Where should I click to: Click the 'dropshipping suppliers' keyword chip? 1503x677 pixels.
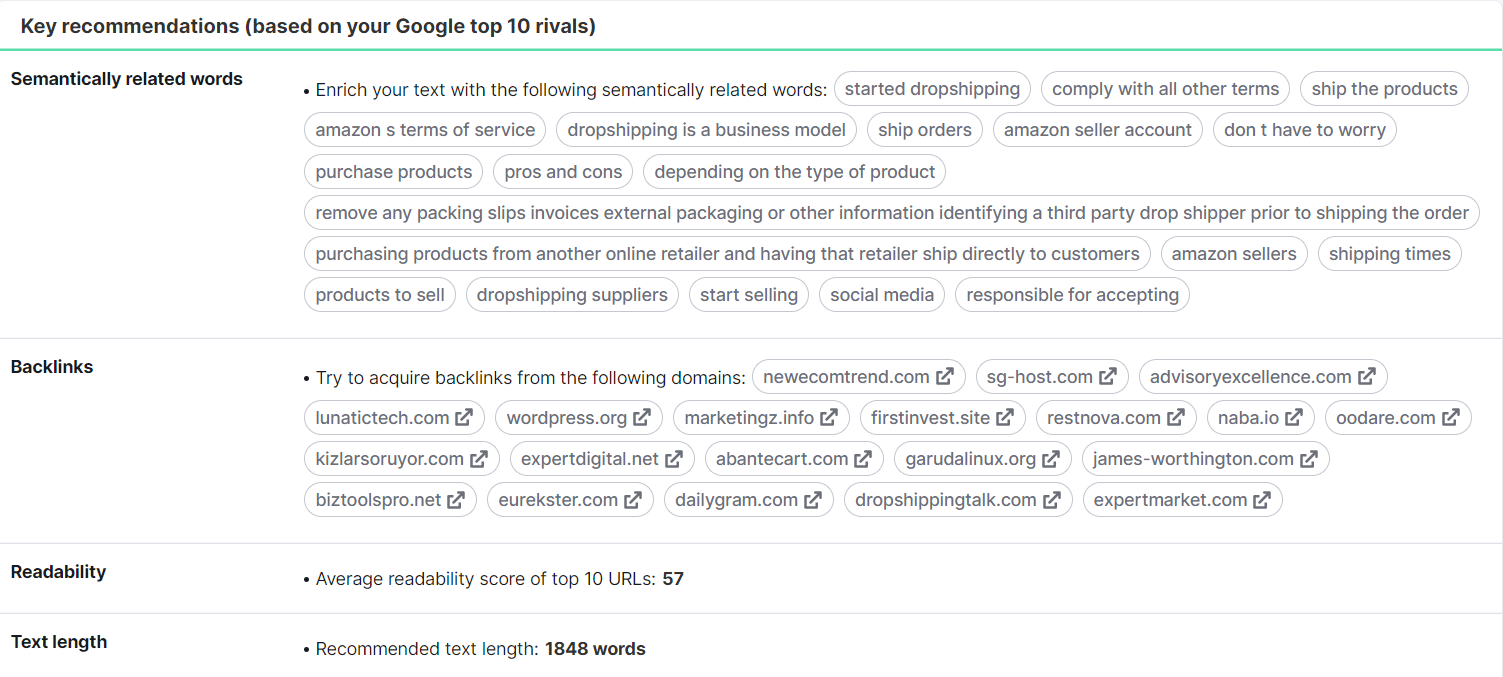pos(572,295)
